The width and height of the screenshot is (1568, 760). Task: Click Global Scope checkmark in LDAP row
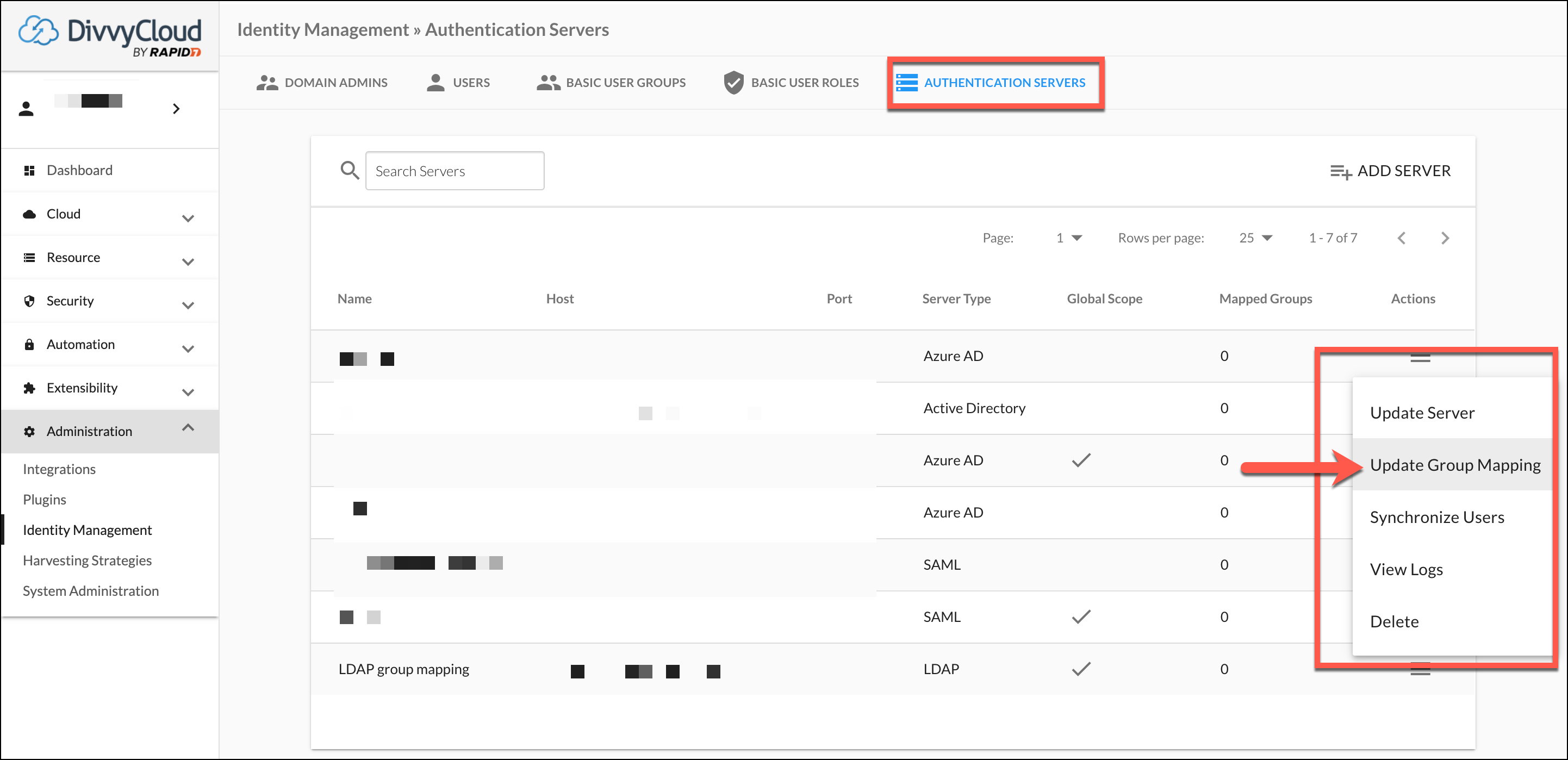(1081, 669)
